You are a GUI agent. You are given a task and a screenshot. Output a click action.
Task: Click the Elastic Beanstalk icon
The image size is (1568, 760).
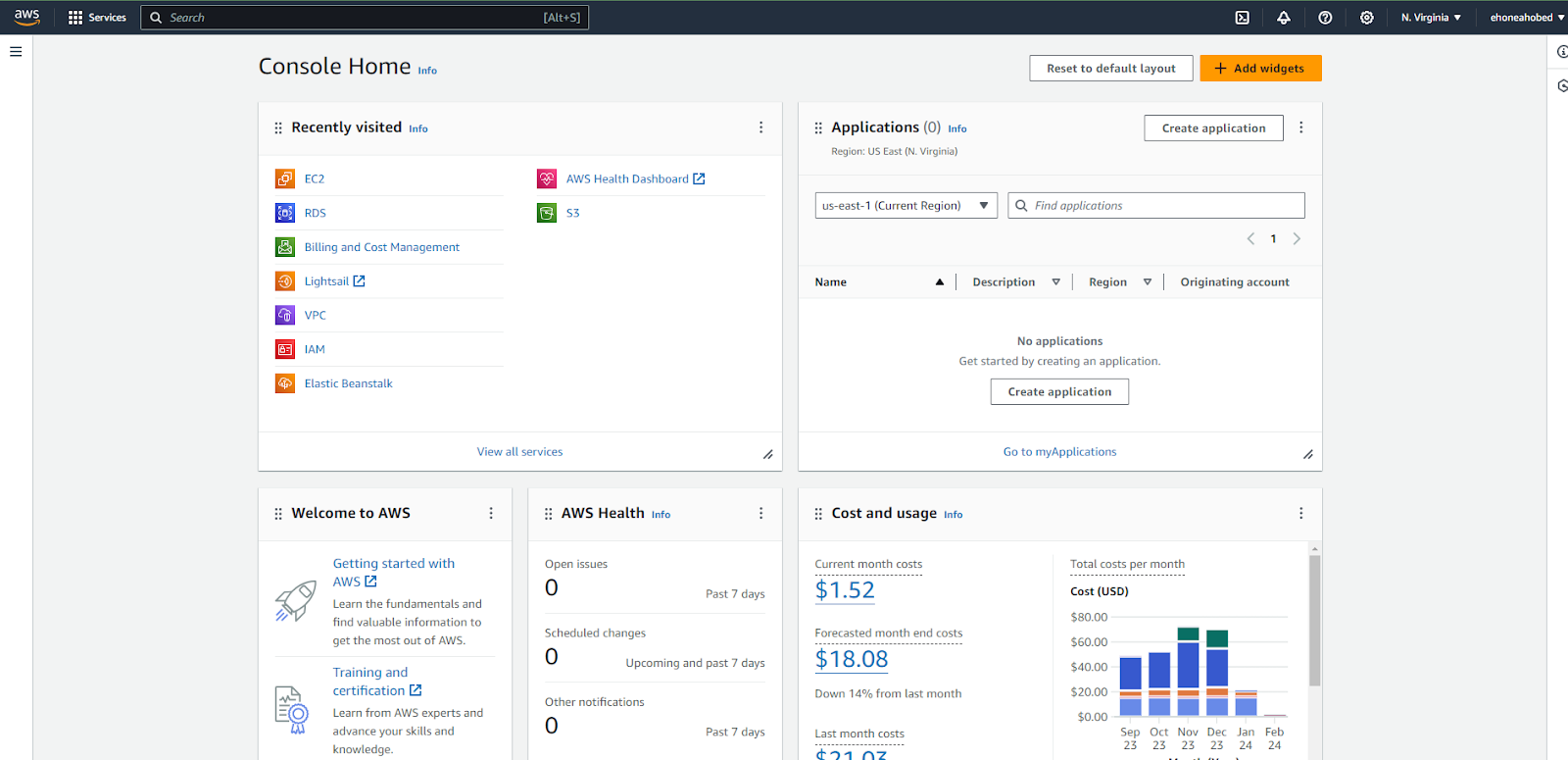click(x=285, y=383)
